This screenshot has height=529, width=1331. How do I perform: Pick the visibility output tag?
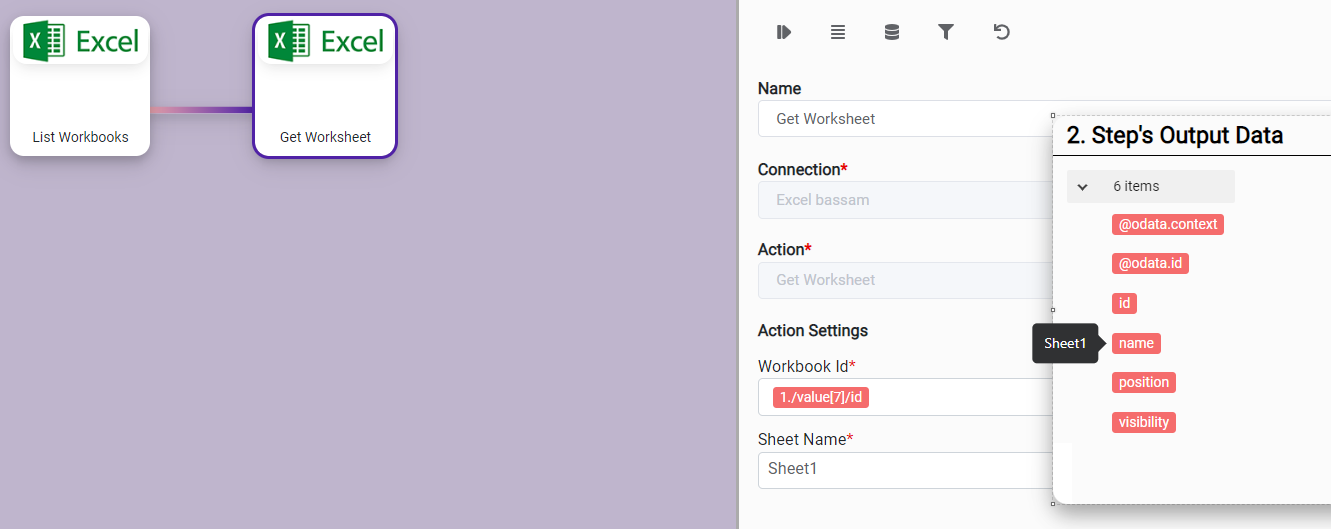(1143, 422)
